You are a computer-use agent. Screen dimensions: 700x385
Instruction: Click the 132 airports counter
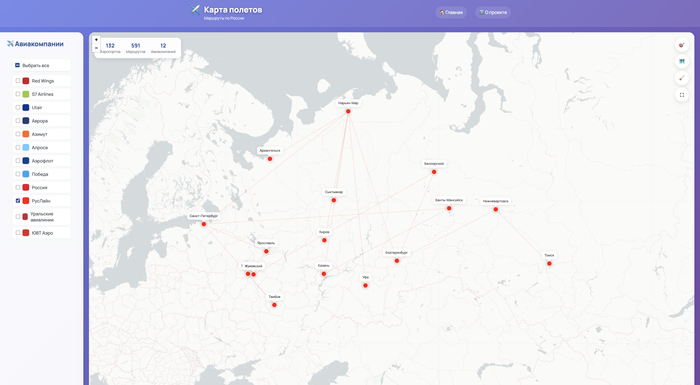coord(110,47)
